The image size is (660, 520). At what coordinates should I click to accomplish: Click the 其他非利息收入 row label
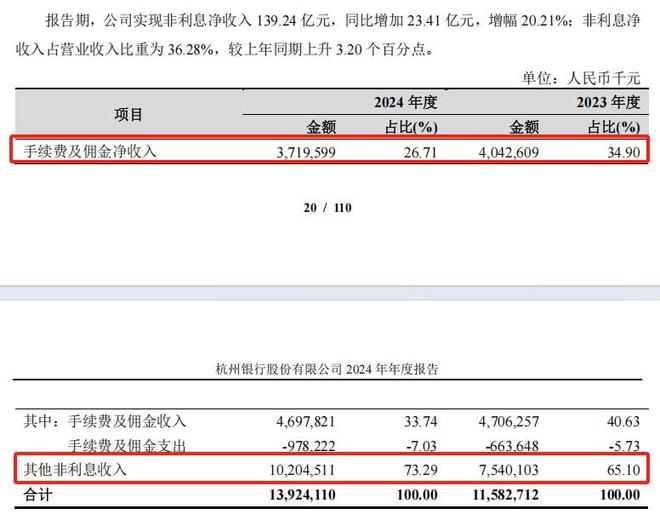77,469
